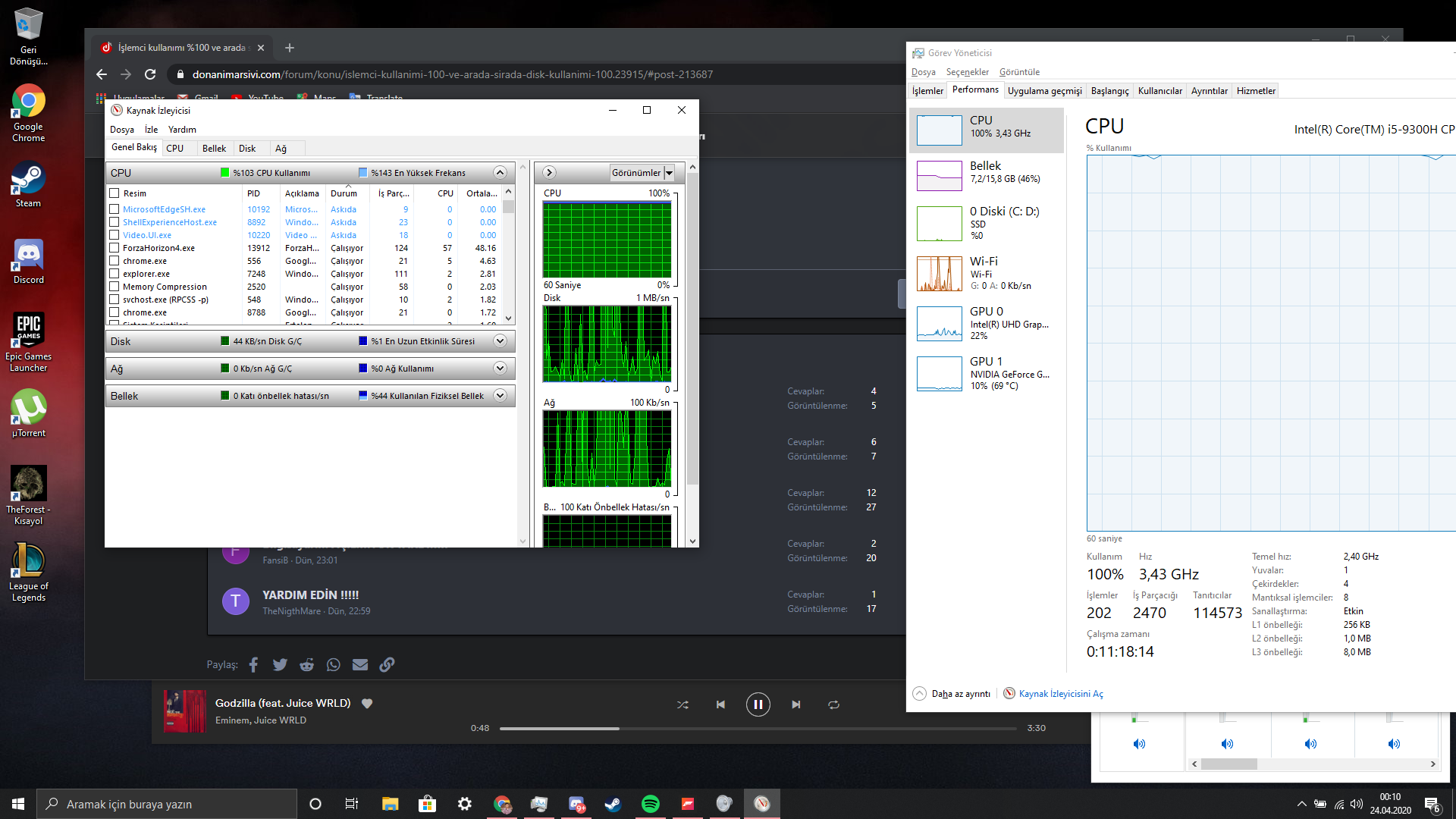
Task: Select GPU 1 NVIDIA GeForce entry
Action: click(x=987, y=373)
